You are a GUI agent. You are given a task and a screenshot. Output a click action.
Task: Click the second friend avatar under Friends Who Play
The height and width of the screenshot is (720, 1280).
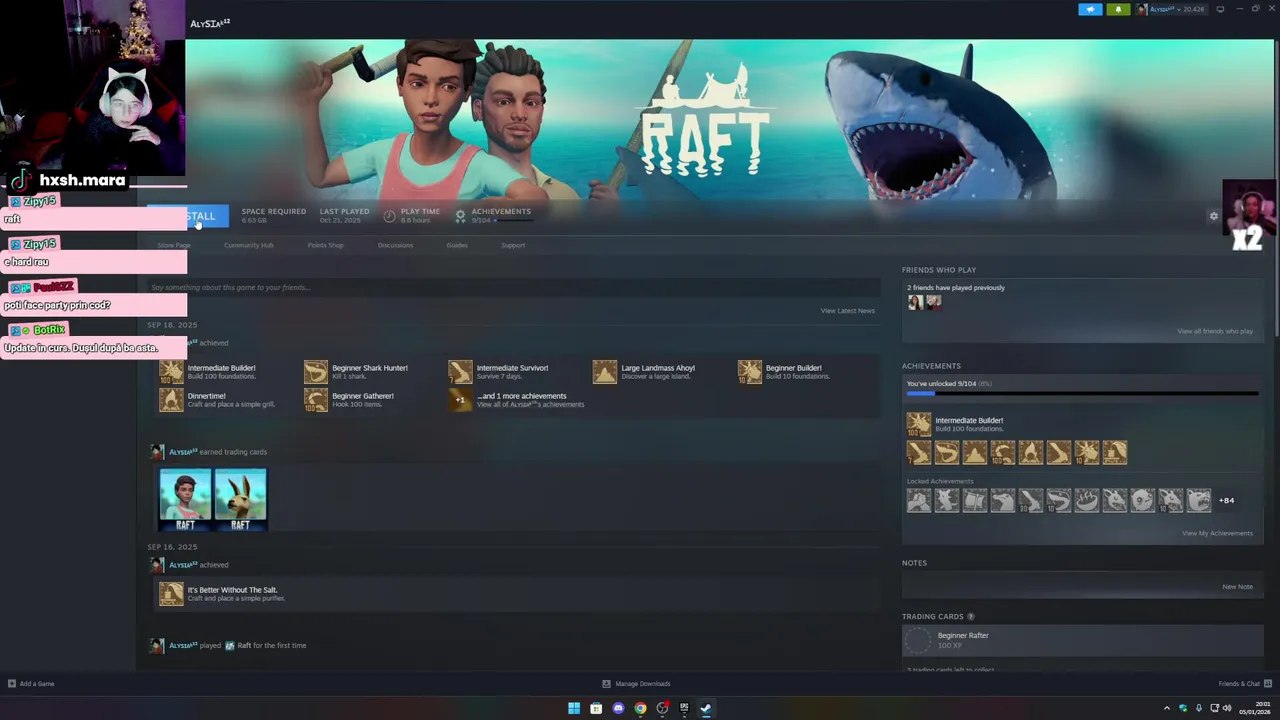tap(933, 302)
